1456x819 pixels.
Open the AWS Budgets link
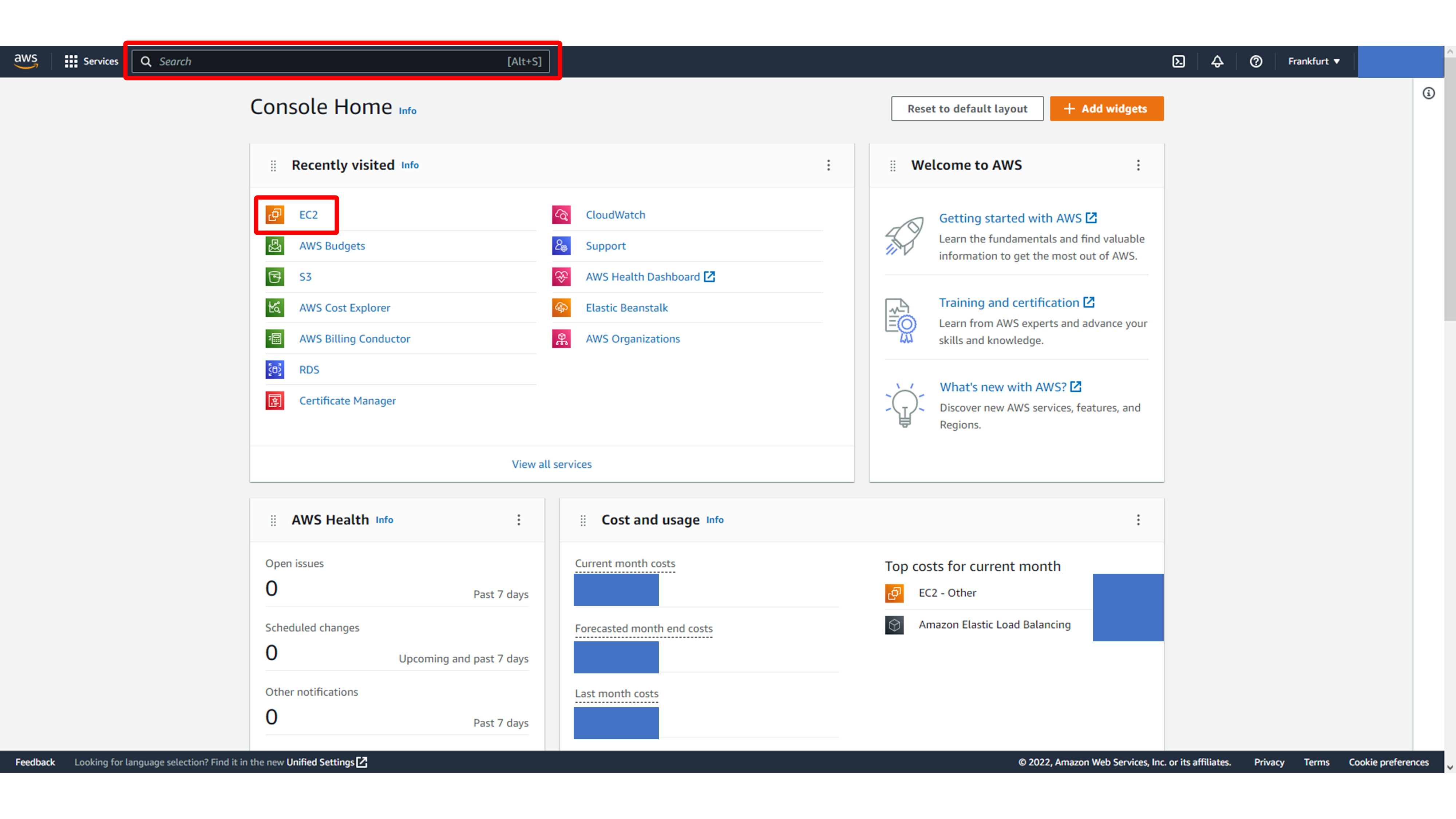(x=332, y=246)
